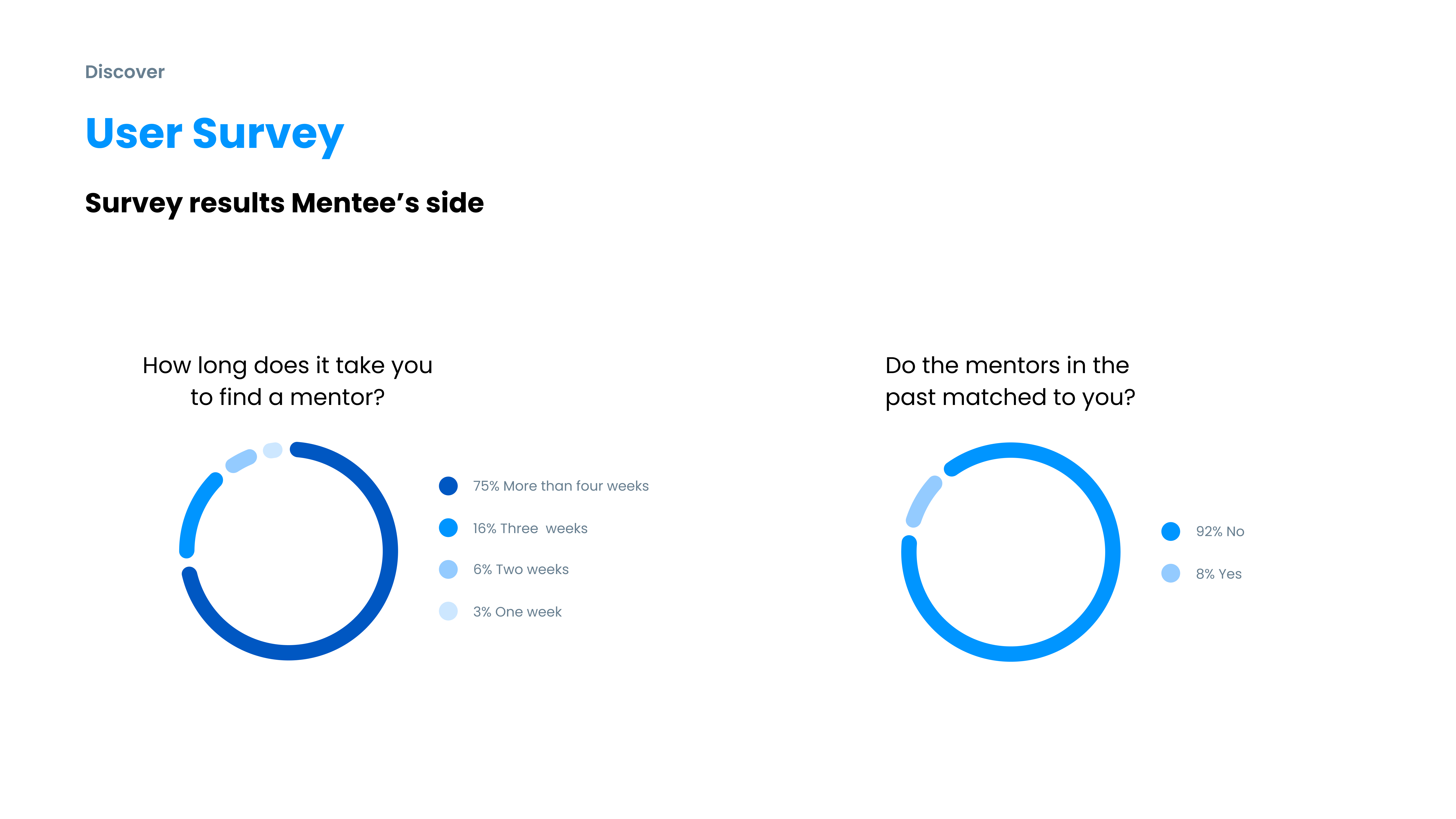1456x819 pixels.
Task: Click the 8% Yes label
Action: 1219,574
